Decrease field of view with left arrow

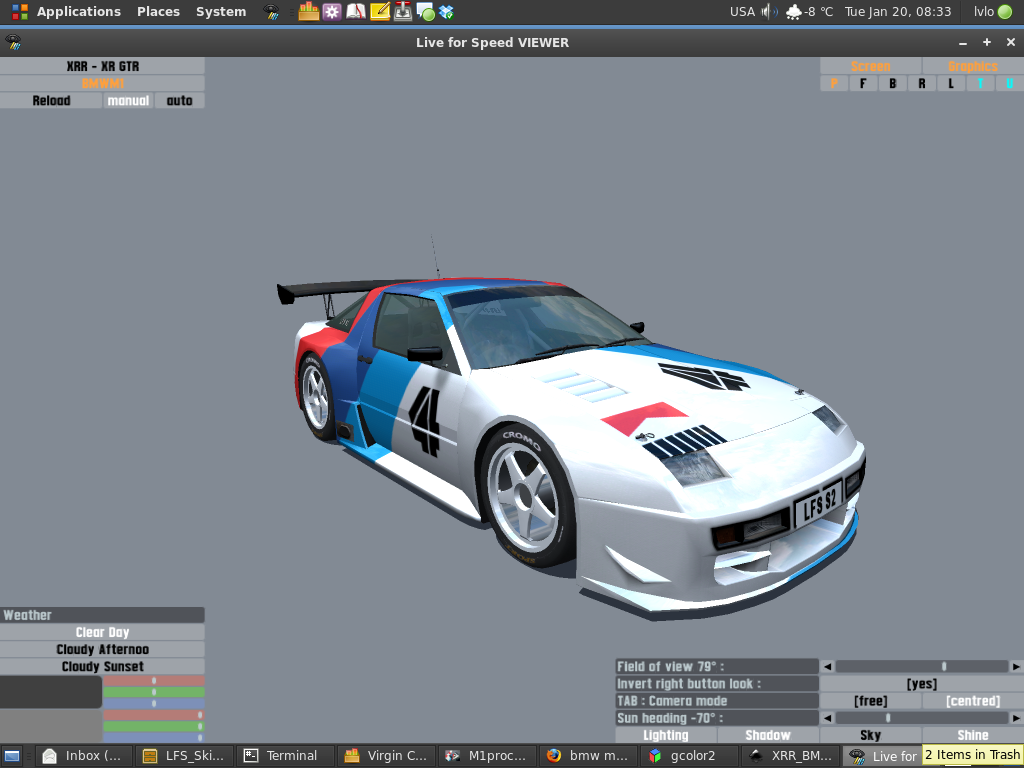pyautogui.click(x=827, y=666)
